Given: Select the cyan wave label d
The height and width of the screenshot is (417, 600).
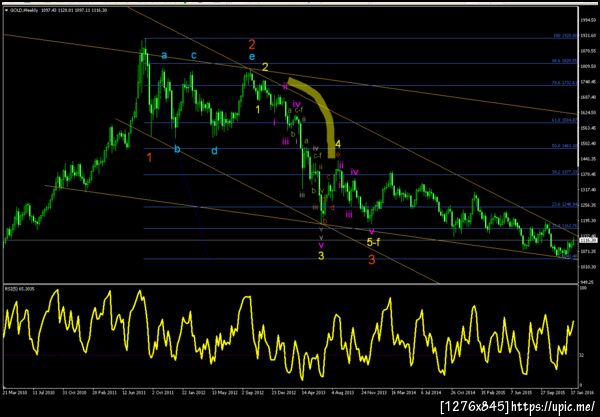Looking at the screenshot, I should coord(214,151).
